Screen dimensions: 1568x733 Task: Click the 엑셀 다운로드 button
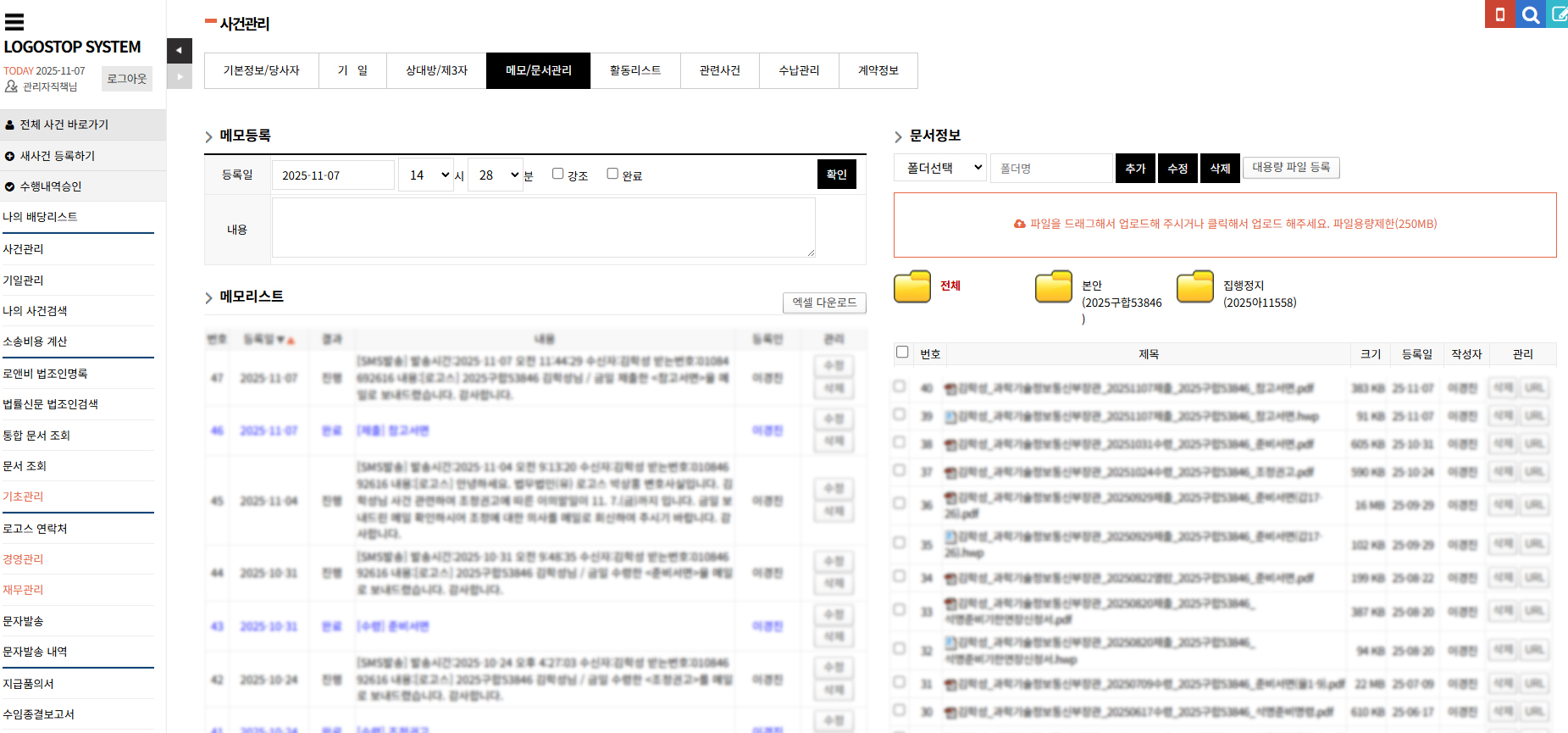823,303
